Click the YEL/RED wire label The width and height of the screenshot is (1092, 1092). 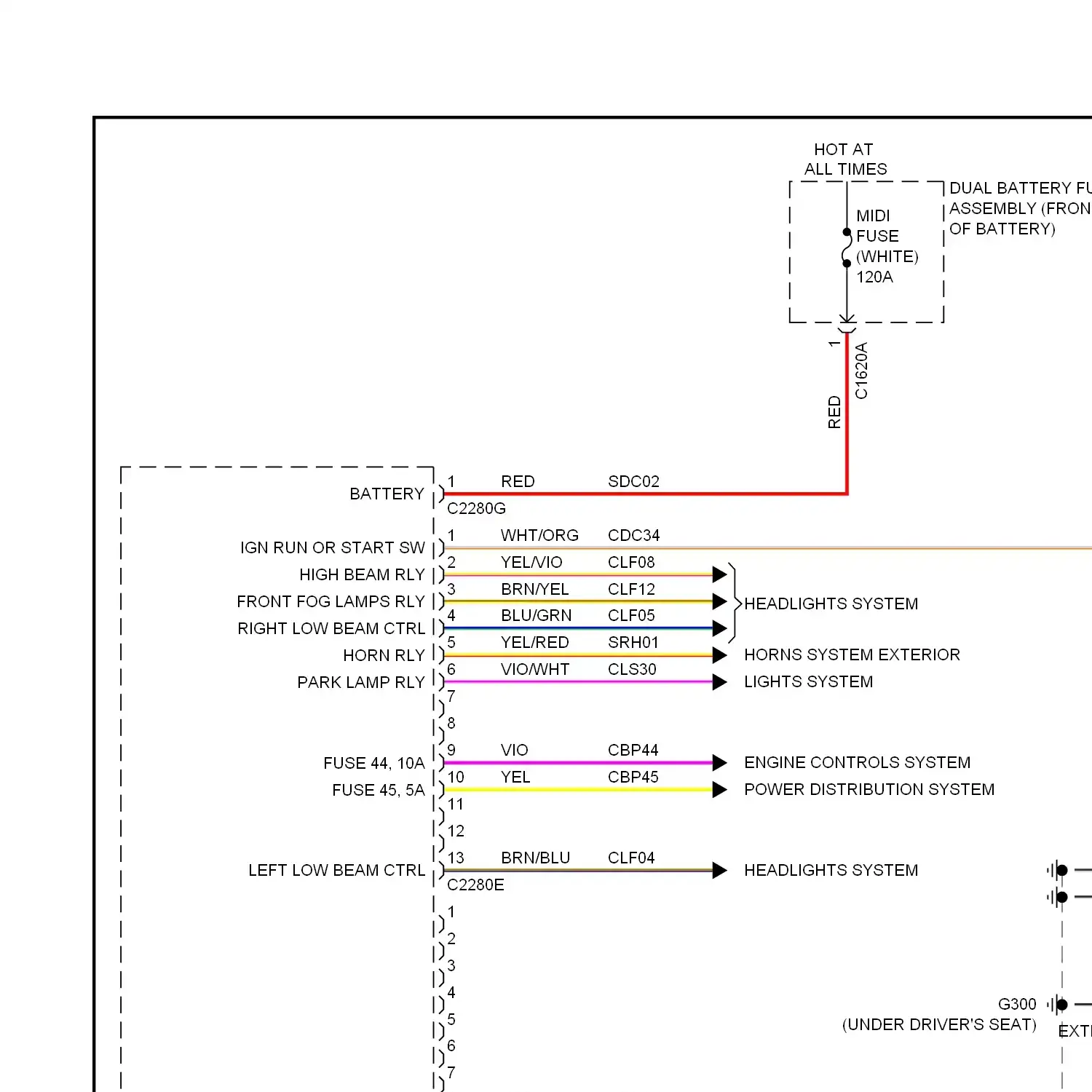534,642
